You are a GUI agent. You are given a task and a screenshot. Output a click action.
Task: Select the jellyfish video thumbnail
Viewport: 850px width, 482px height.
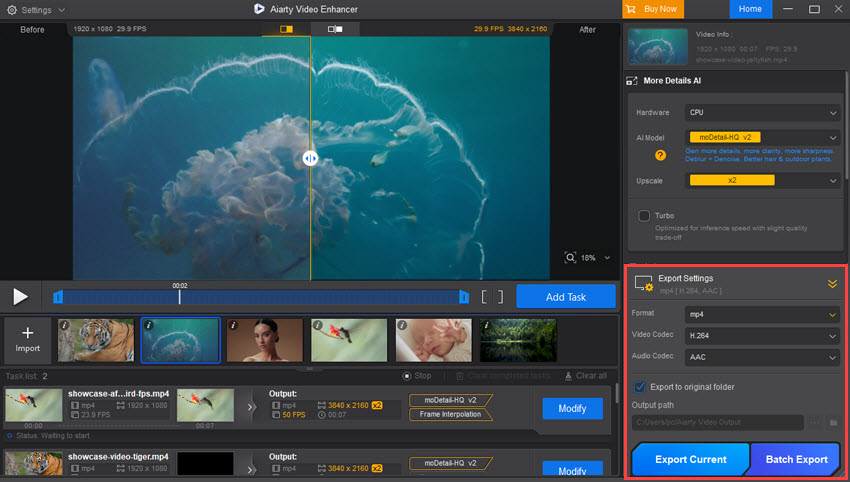[181, 340]
